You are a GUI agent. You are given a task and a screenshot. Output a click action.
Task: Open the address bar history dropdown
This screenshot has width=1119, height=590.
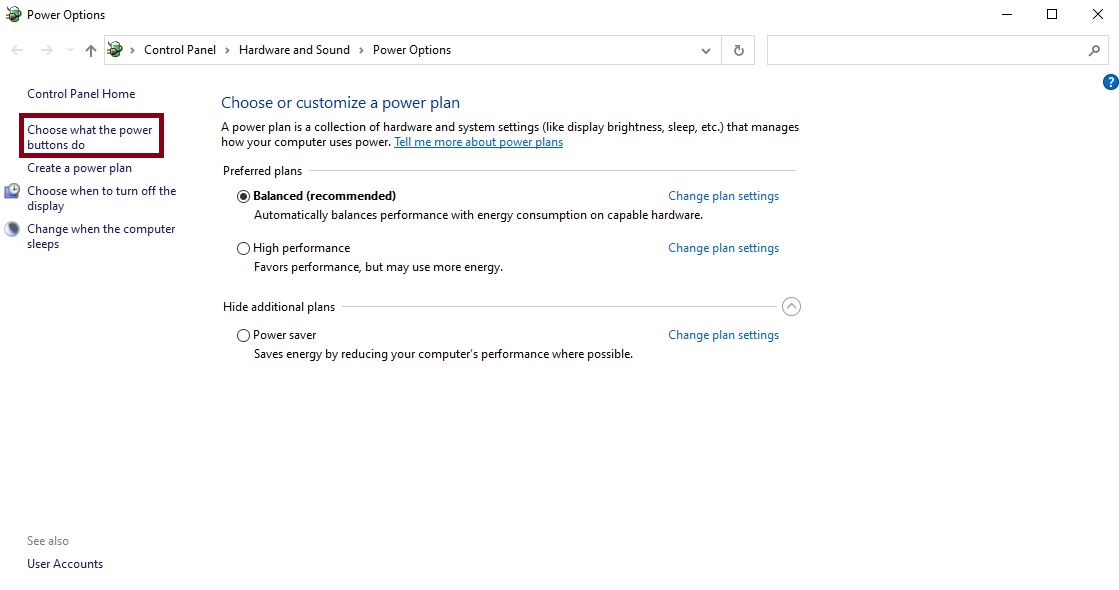click(x=706, y=50)
